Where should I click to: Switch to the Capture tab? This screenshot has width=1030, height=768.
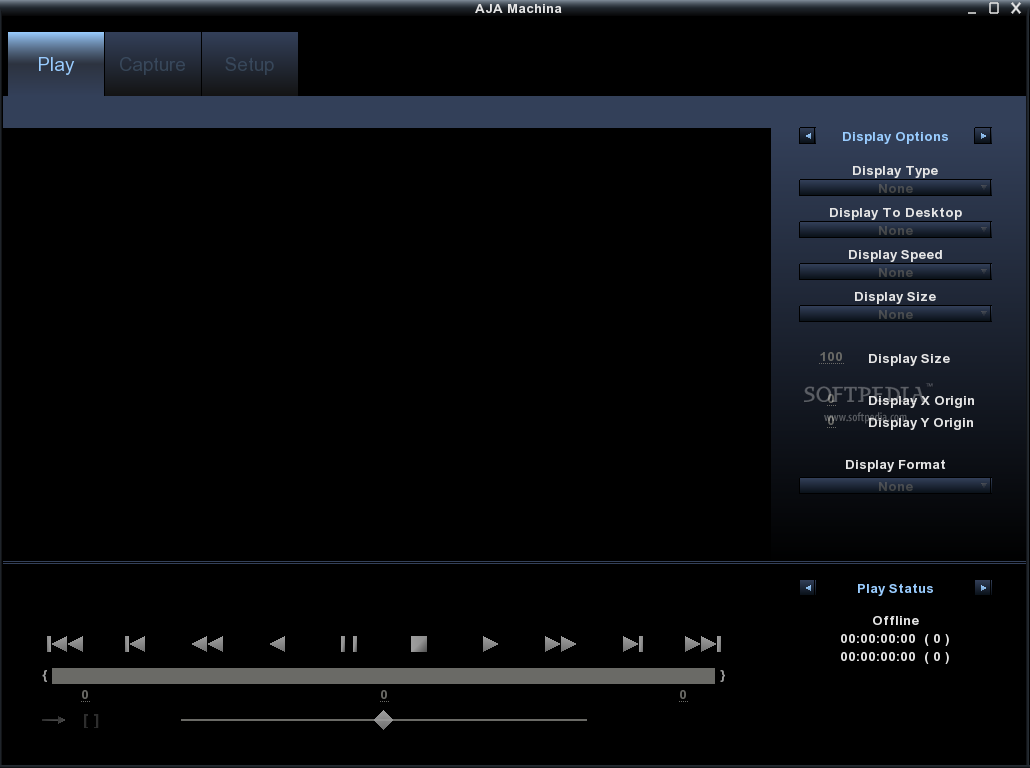152,64
